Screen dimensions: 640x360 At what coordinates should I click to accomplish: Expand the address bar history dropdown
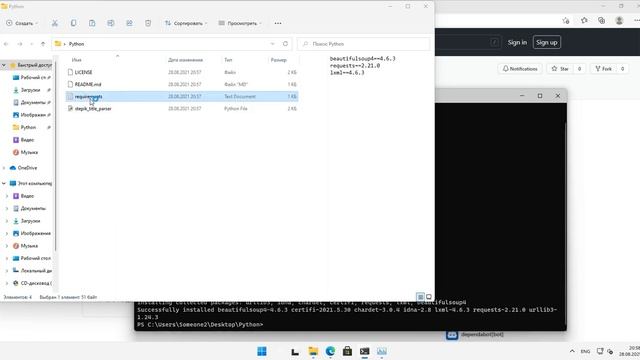pos(272,44)
